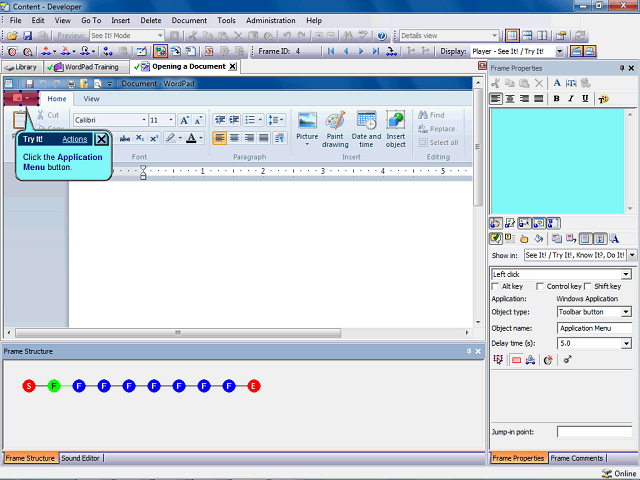The height and width of the screenshot is (480, 640).
Task: Open the Go To menu
Action: [x=91, y=20]
